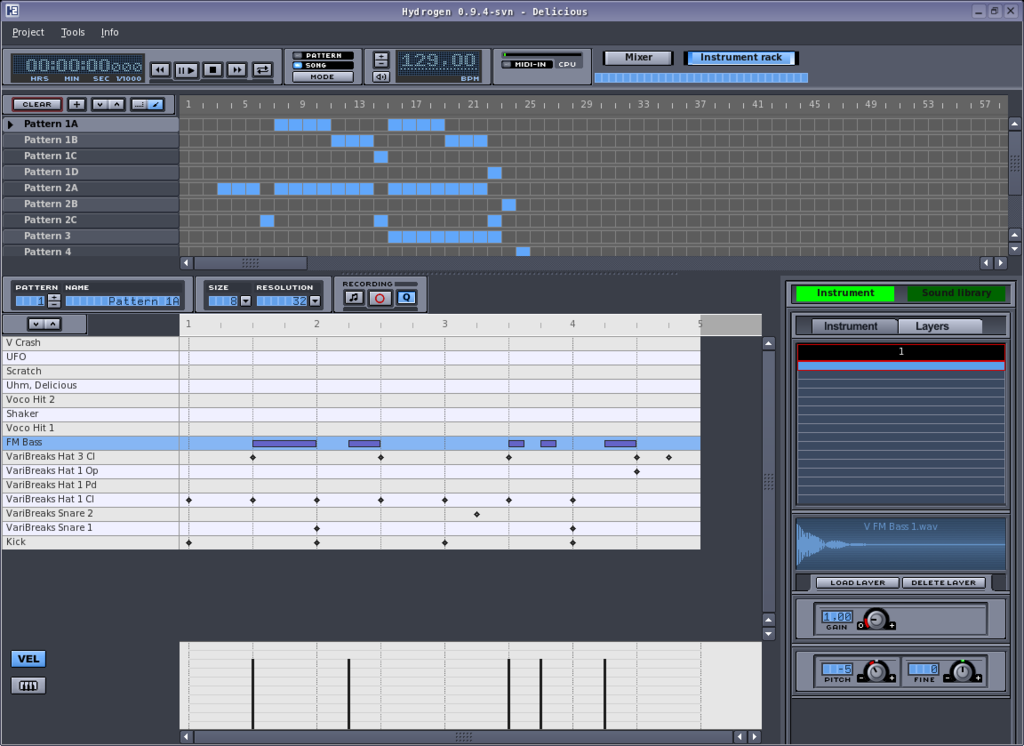Switch to the Sound library tab
This screenshot has width=1024, height=746.
[x=955, y=293]
